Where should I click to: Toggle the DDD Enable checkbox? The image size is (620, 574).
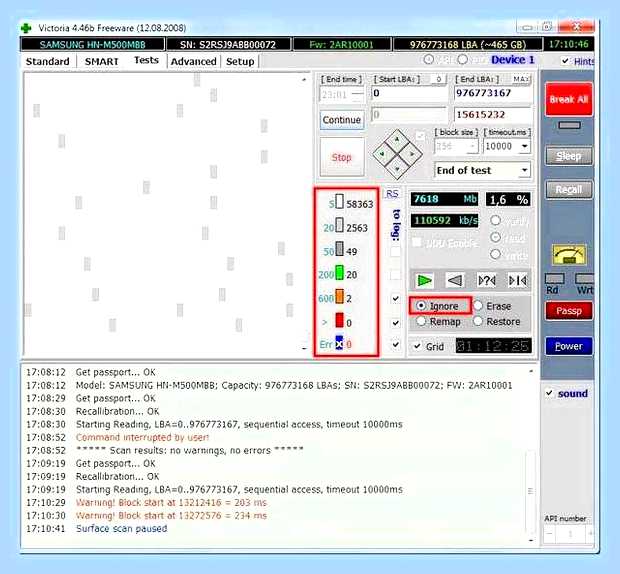(417, 242)
